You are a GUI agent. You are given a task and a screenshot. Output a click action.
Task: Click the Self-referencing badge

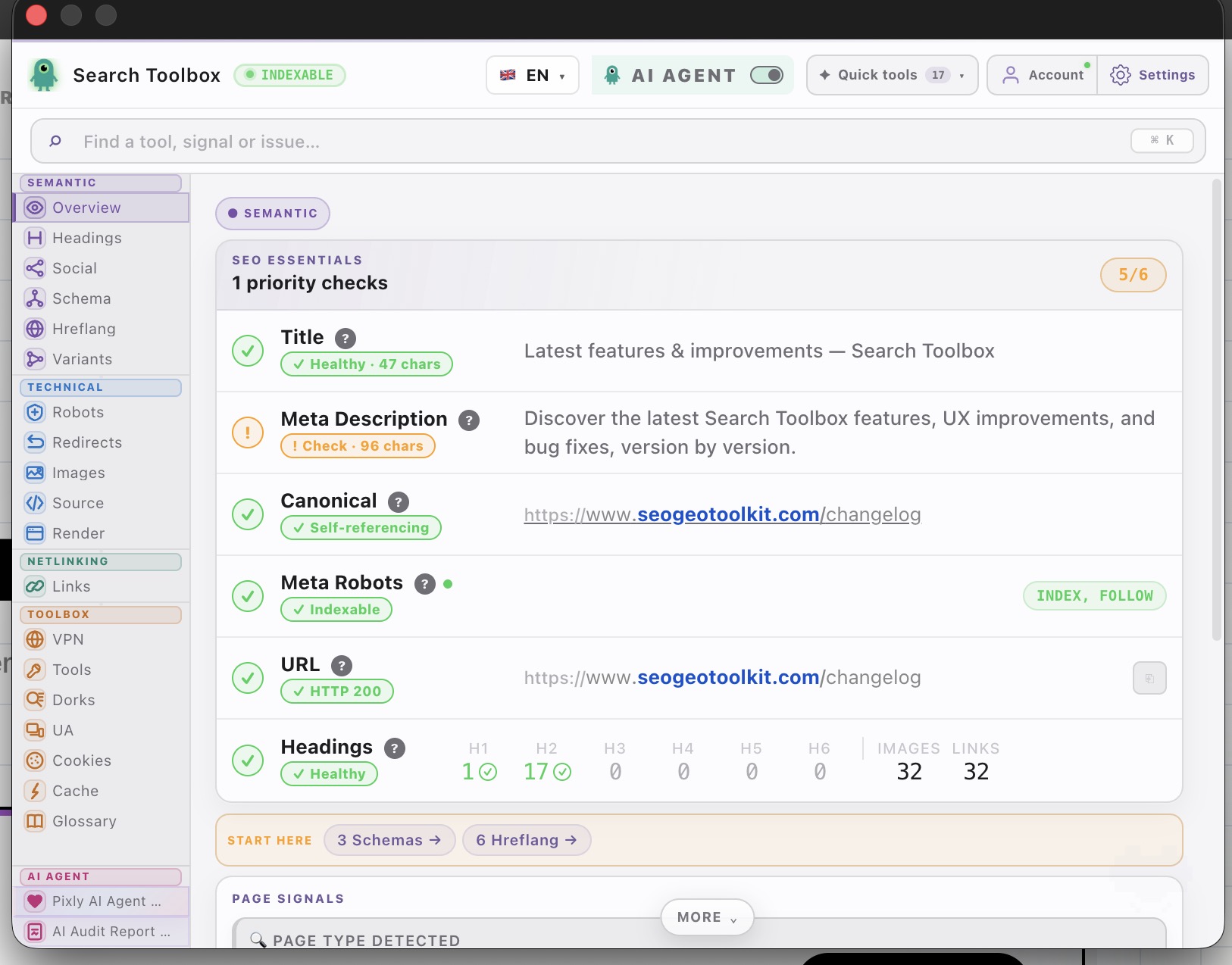pyautogui.click(x=361, y=528)
